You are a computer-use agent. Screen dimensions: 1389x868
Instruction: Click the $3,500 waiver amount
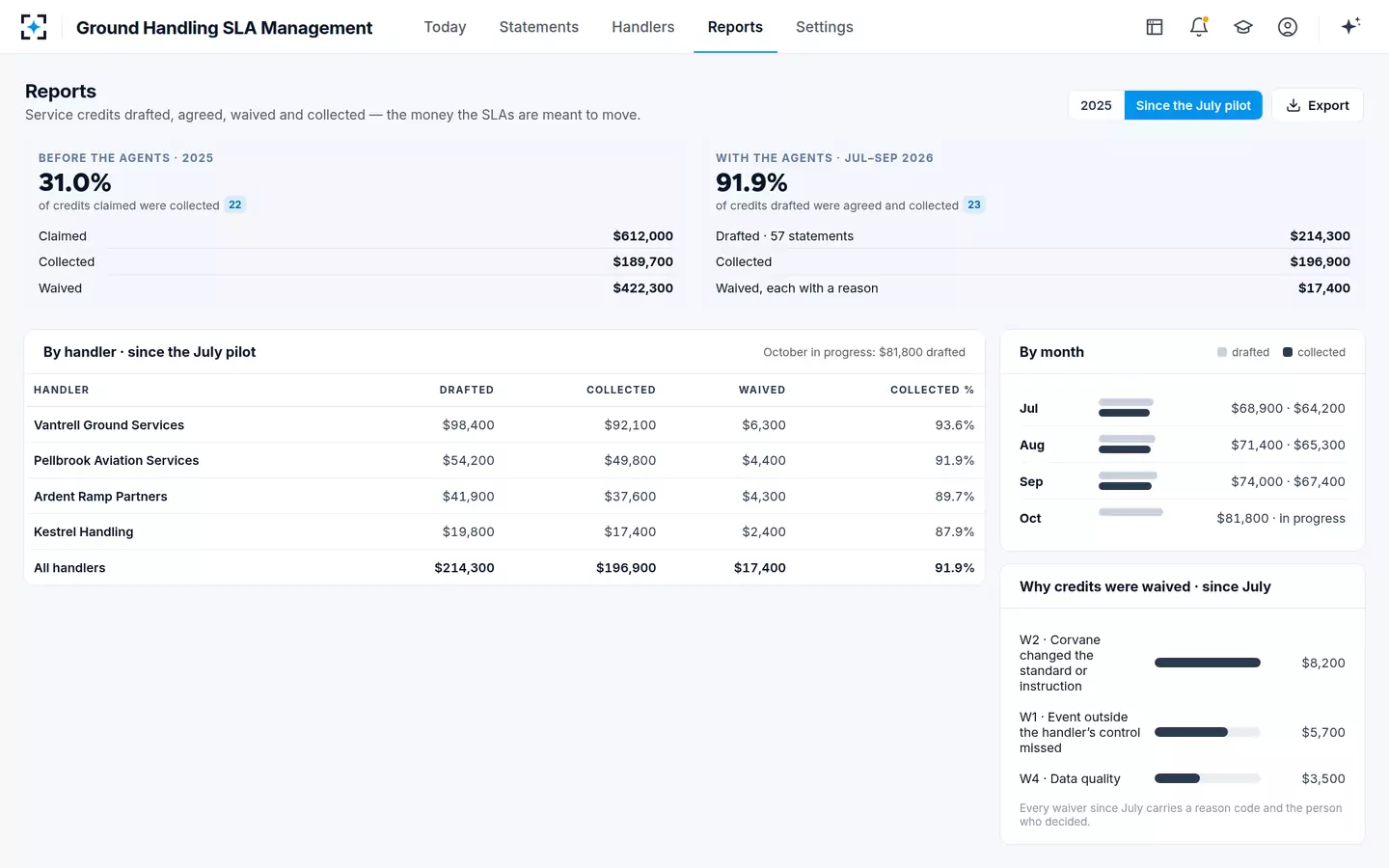pos(1323,778)
